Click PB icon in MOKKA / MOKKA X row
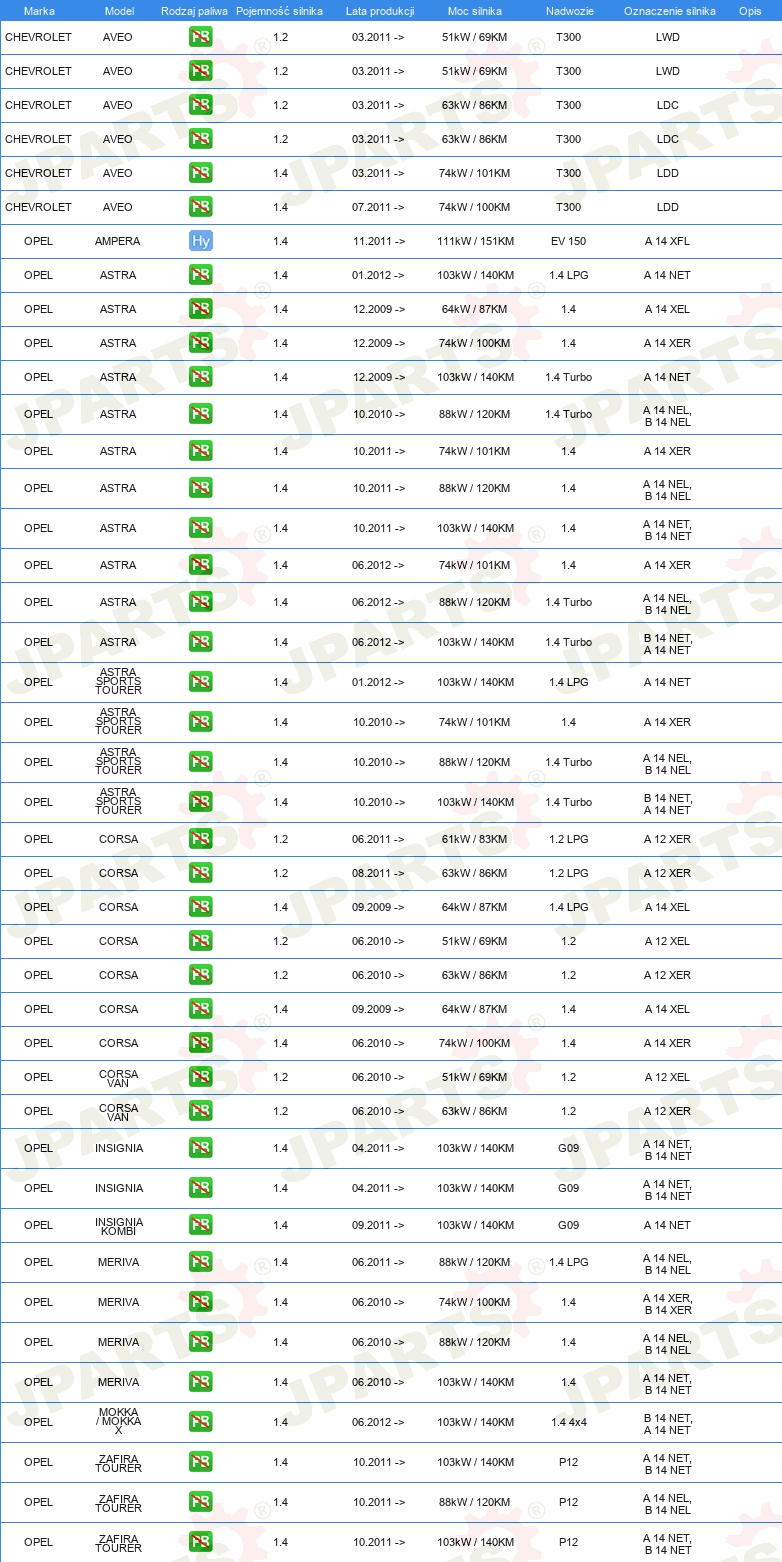Image resolution: width=782 pixels, height=1562 pixels. click(201, 1422)
